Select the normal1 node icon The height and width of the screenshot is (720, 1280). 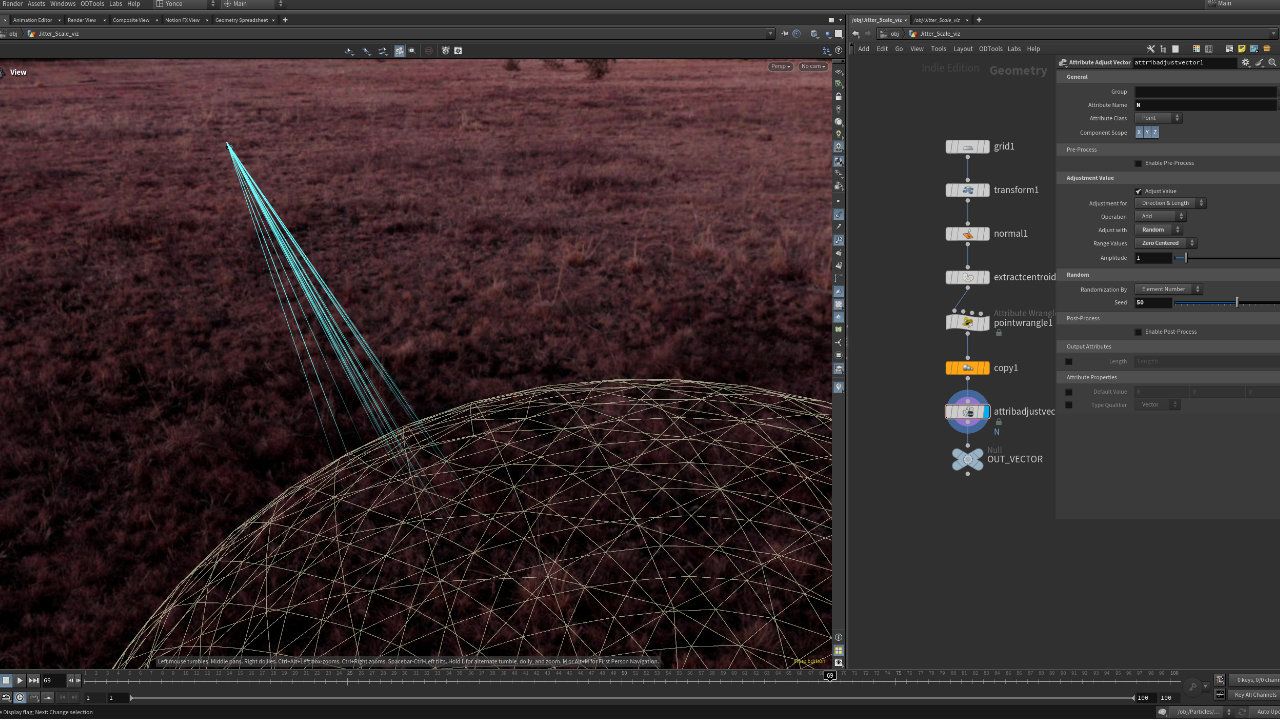click(967, 234)
